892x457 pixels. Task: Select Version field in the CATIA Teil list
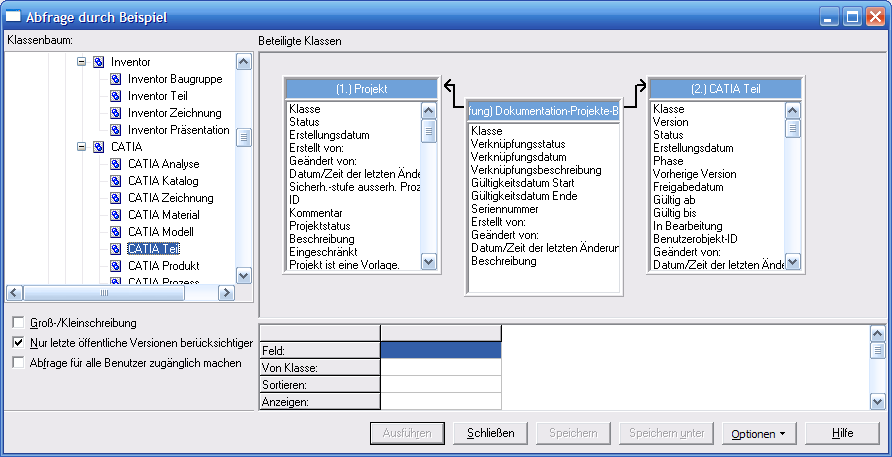[x=671, y=122]
